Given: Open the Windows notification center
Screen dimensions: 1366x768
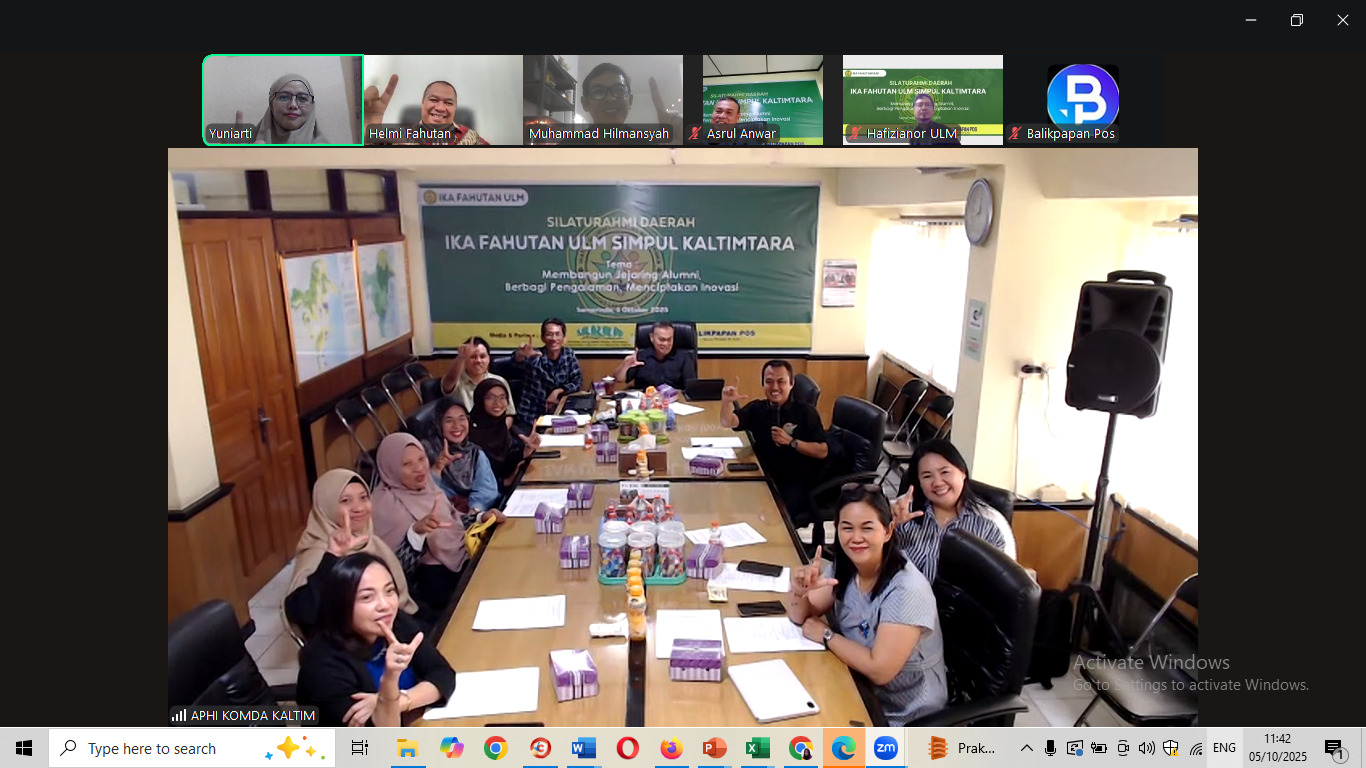Looking at the screenshot, I should 1334,748.
